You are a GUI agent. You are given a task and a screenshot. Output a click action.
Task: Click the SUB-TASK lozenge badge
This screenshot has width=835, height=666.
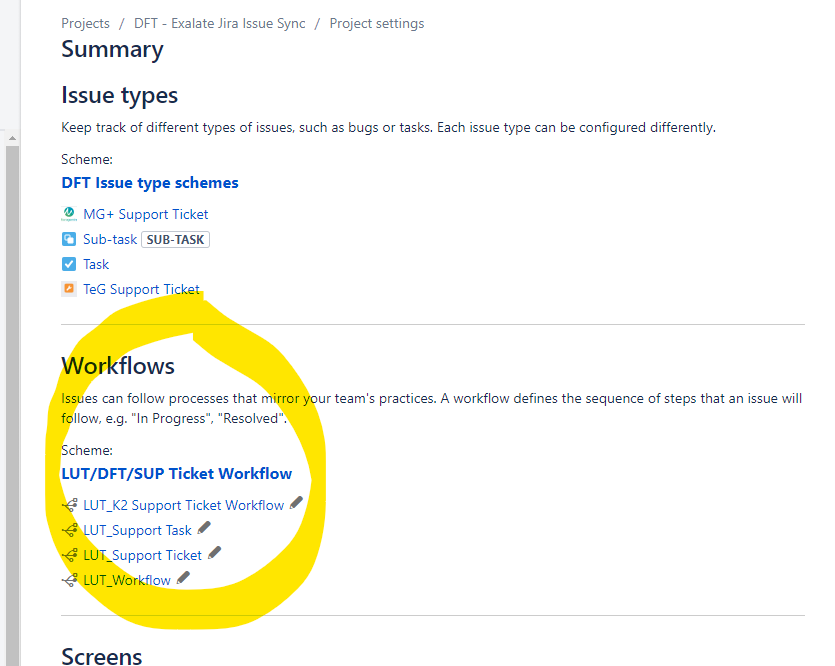pyautogui.click(x=175, y=240)
